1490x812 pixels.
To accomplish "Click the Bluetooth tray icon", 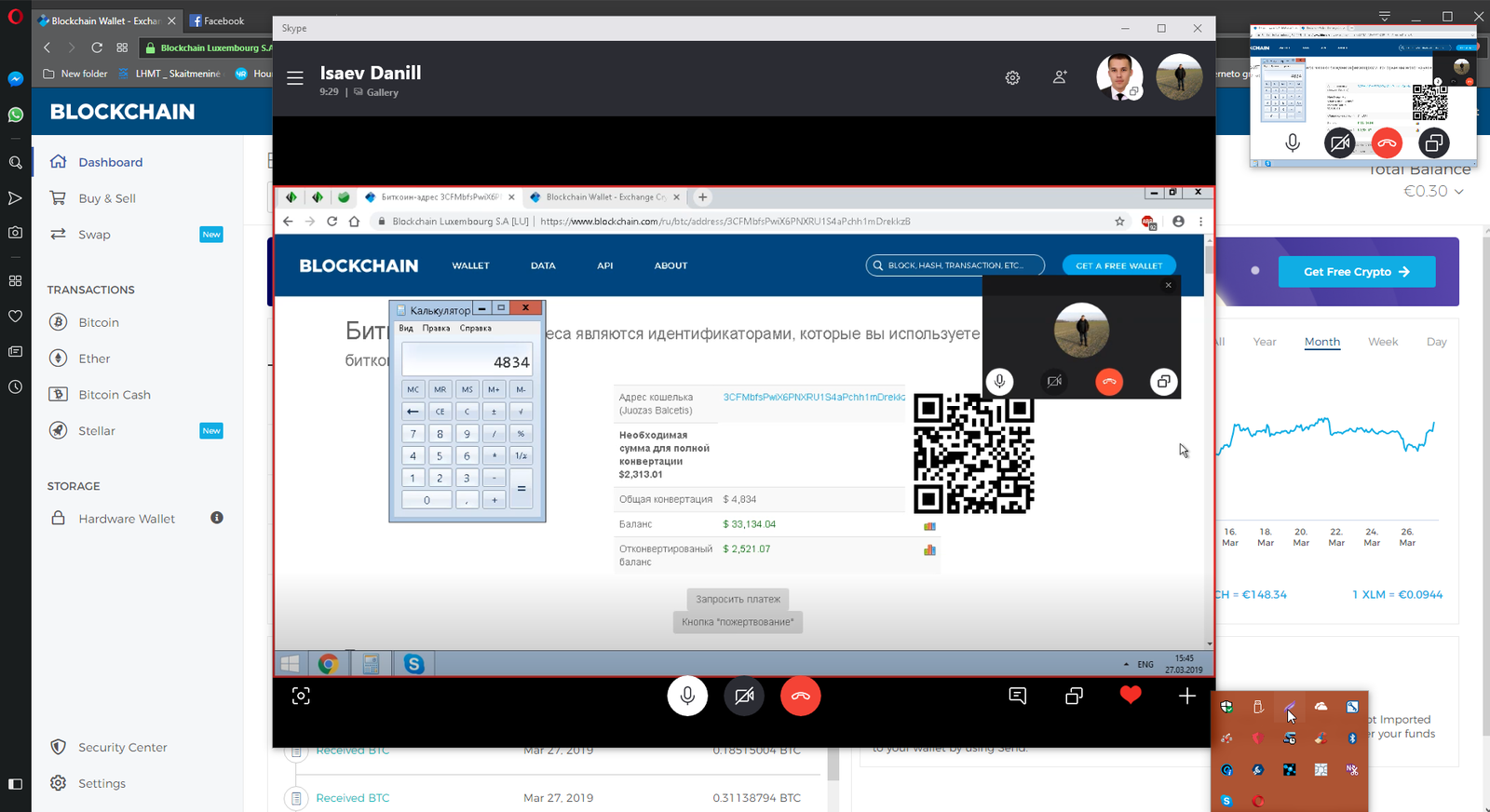I will (x=1352, y=738).
